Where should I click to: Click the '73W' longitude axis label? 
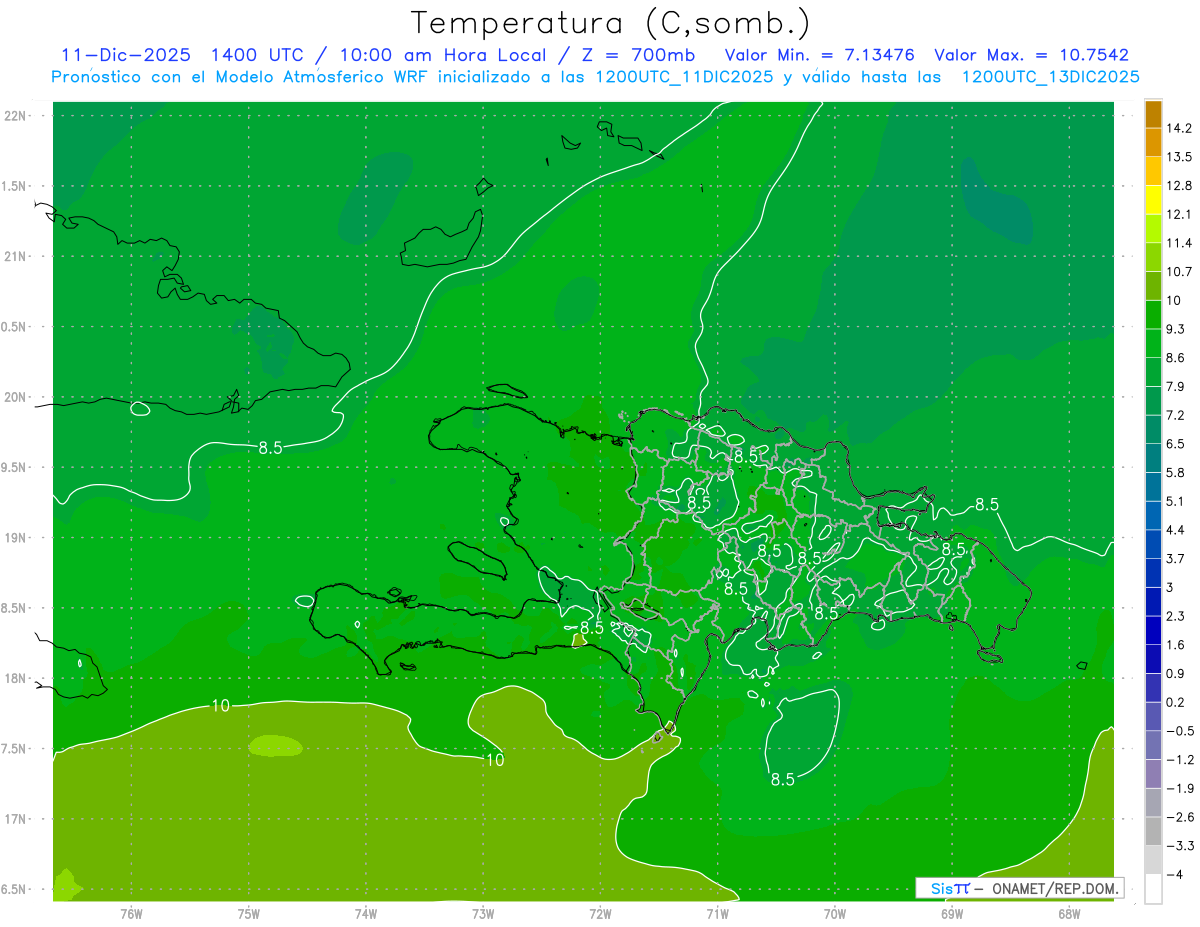point(483,913)
